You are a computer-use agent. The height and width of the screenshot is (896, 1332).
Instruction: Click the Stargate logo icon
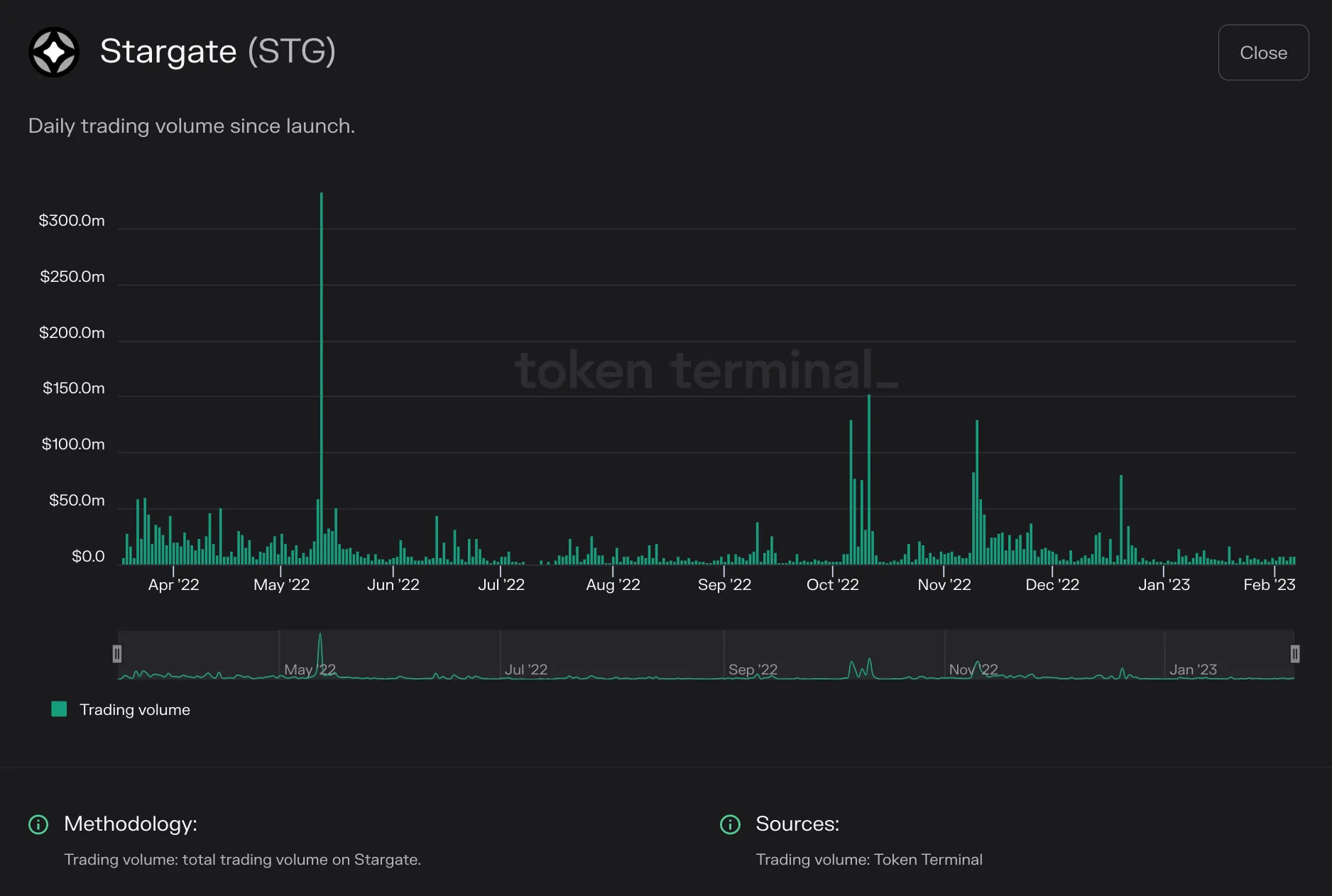53,52
